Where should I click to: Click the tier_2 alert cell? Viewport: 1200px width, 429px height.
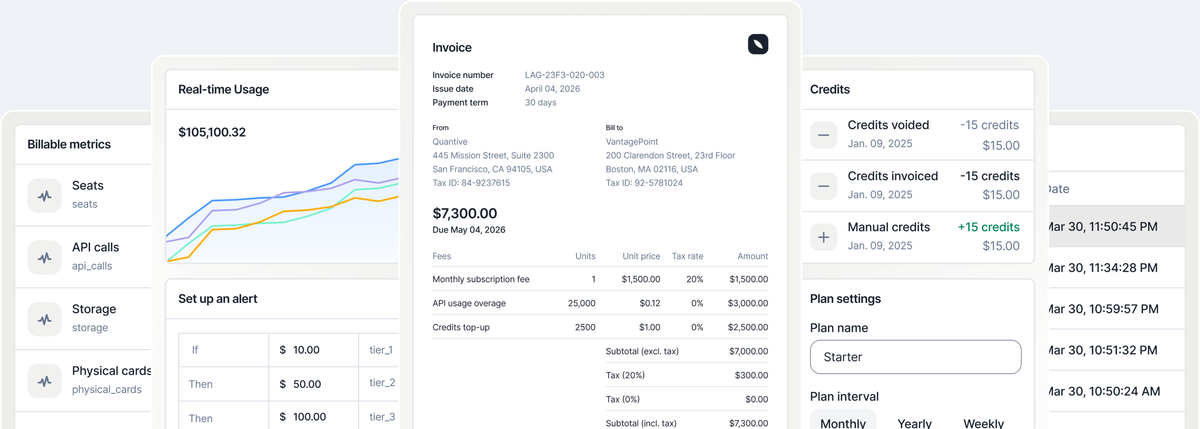(x=379, y=384)
